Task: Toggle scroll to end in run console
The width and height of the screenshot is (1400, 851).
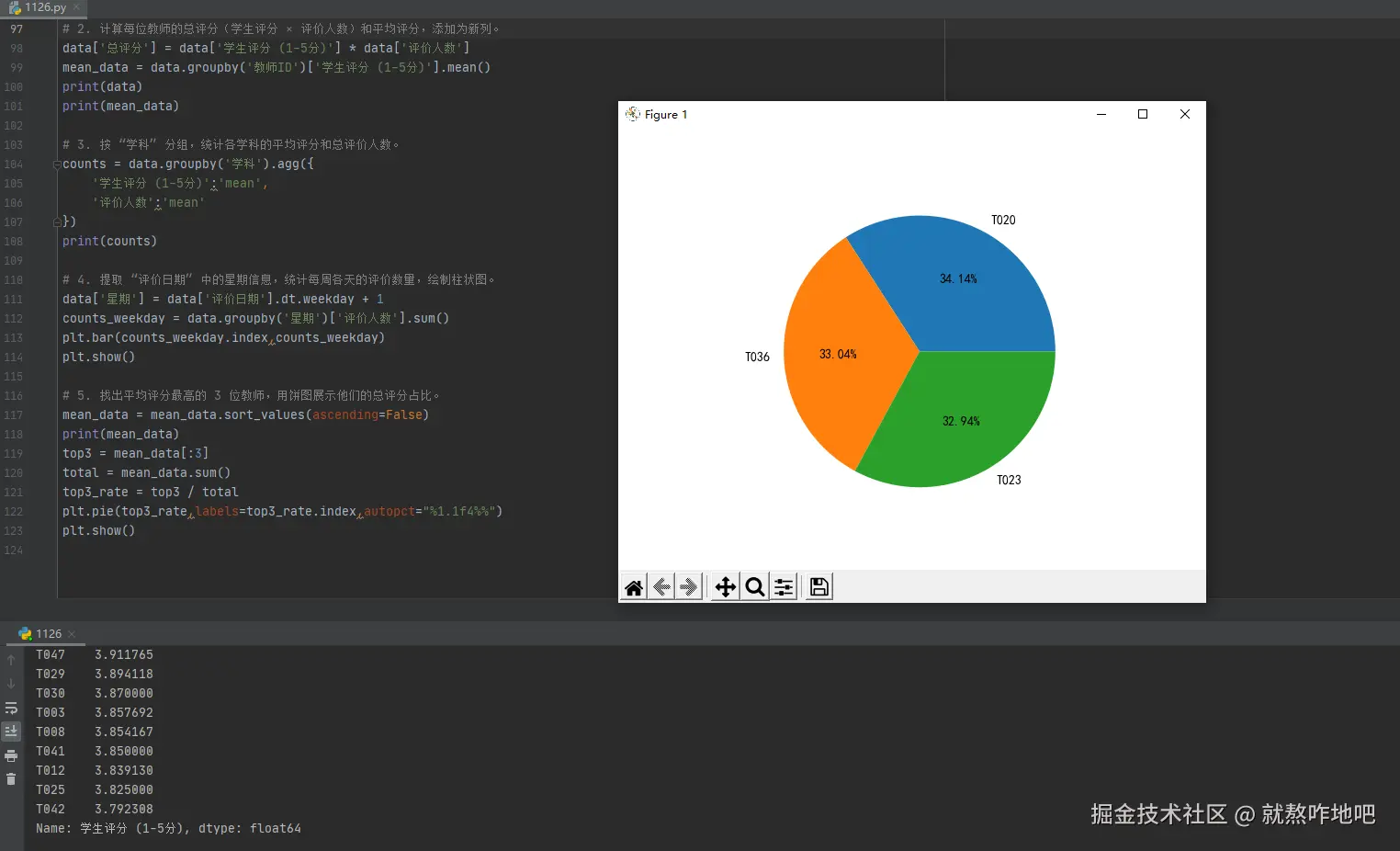Action: (11, 732)
